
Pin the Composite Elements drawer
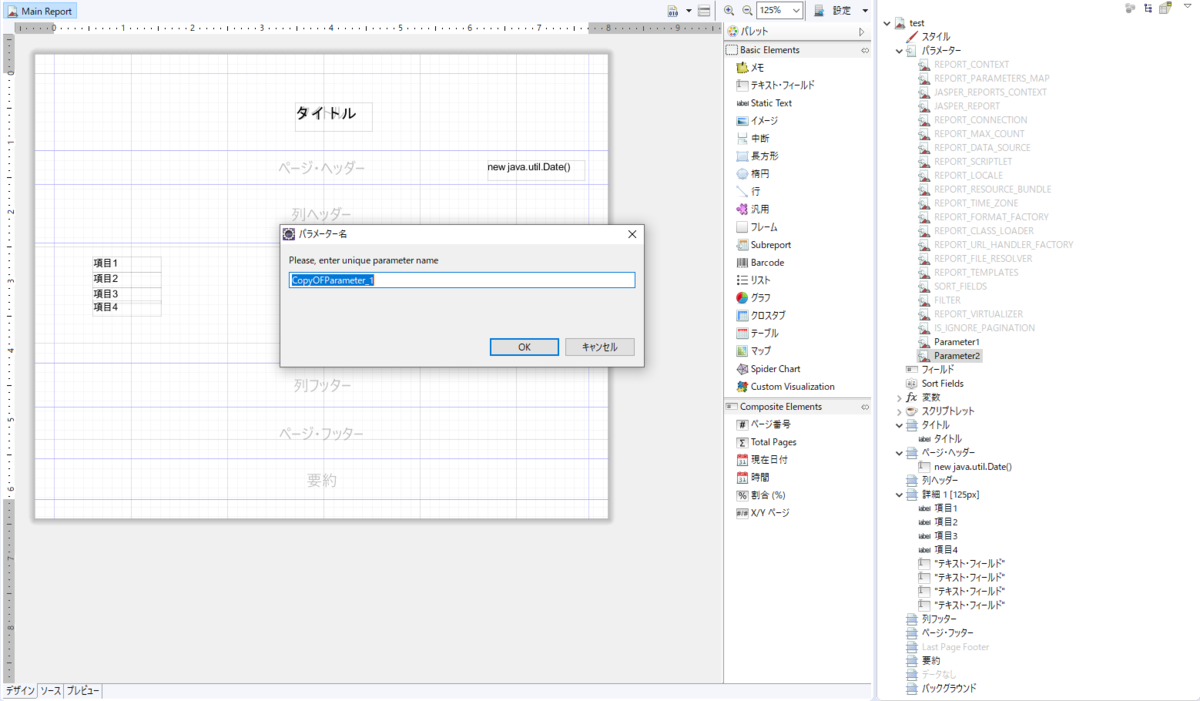pyautogui.click(x=865, y=407)
